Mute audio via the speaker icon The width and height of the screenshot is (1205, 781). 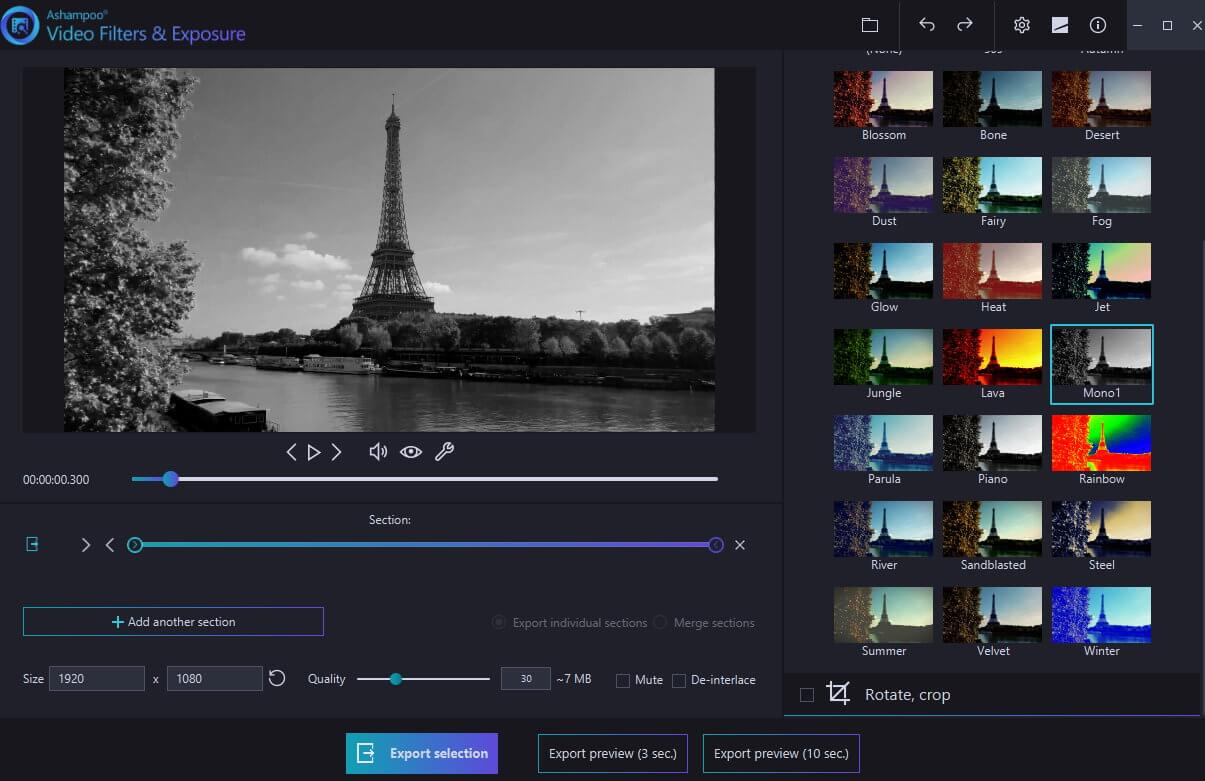378,451
